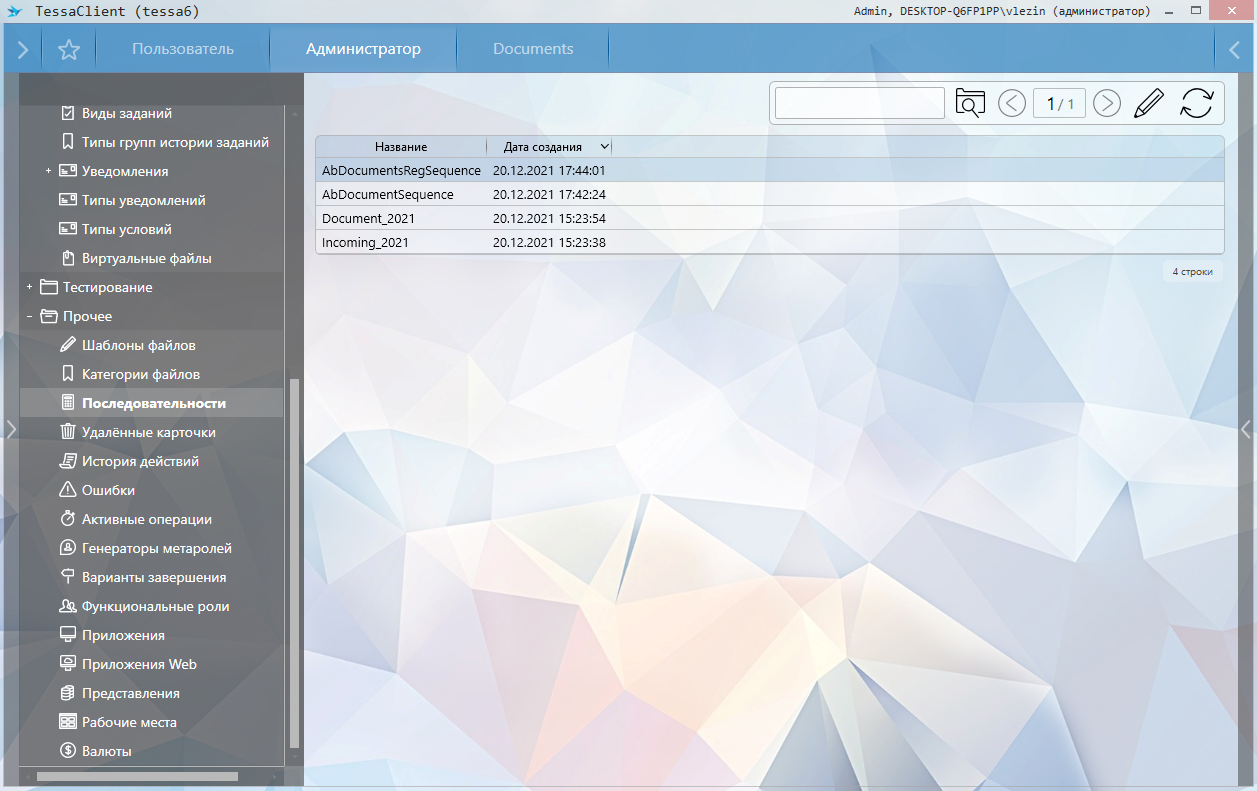Collapse the Прочее folder
The height and width of the screenshot is (791, 1257).
coord(30,317)
